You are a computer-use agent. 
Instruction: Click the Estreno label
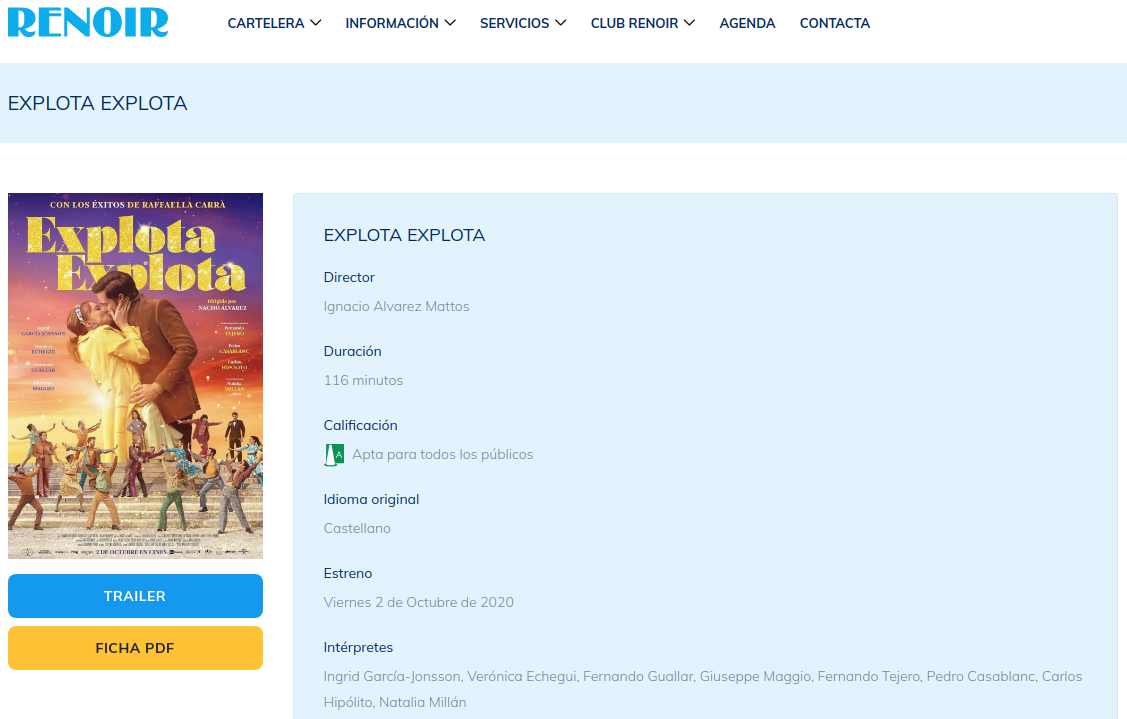348,574
